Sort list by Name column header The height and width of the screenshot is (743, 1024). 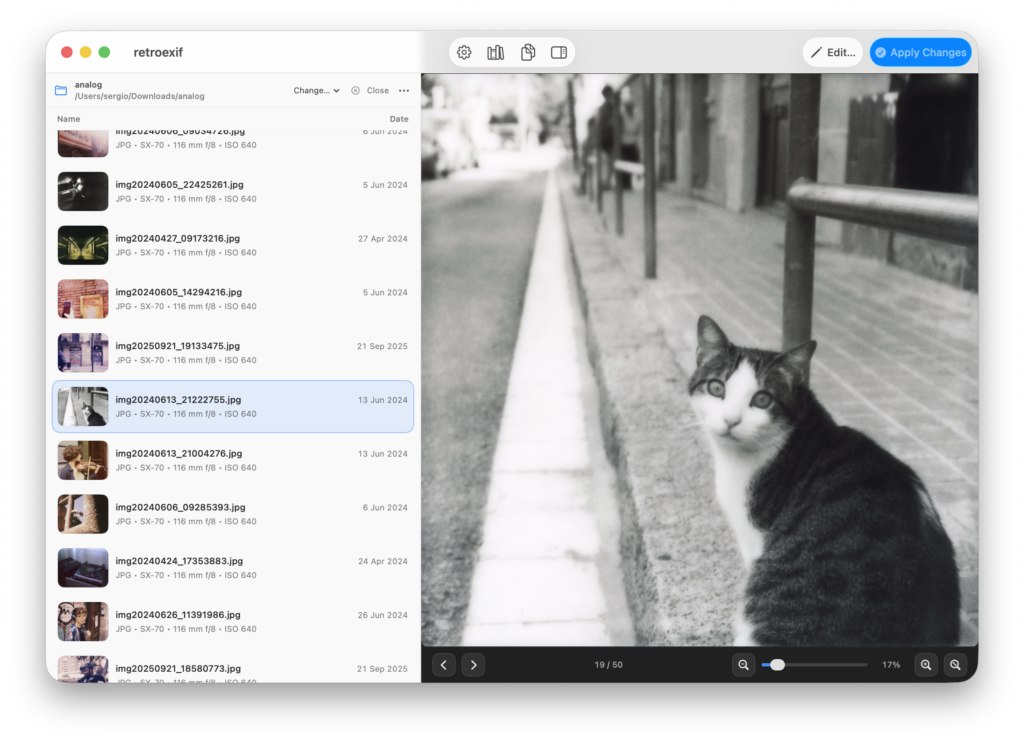tap(69, 119)
